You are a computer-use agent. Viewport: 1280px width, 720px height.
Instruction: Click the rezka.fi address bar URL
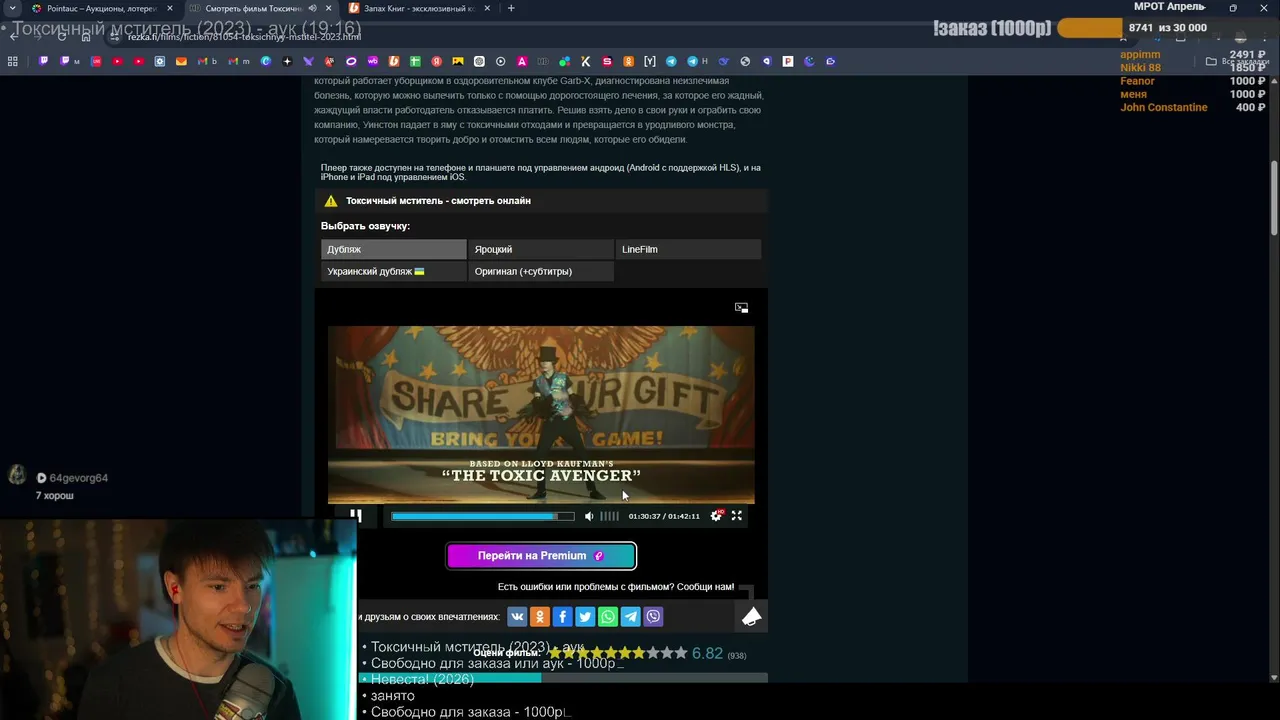245,36
